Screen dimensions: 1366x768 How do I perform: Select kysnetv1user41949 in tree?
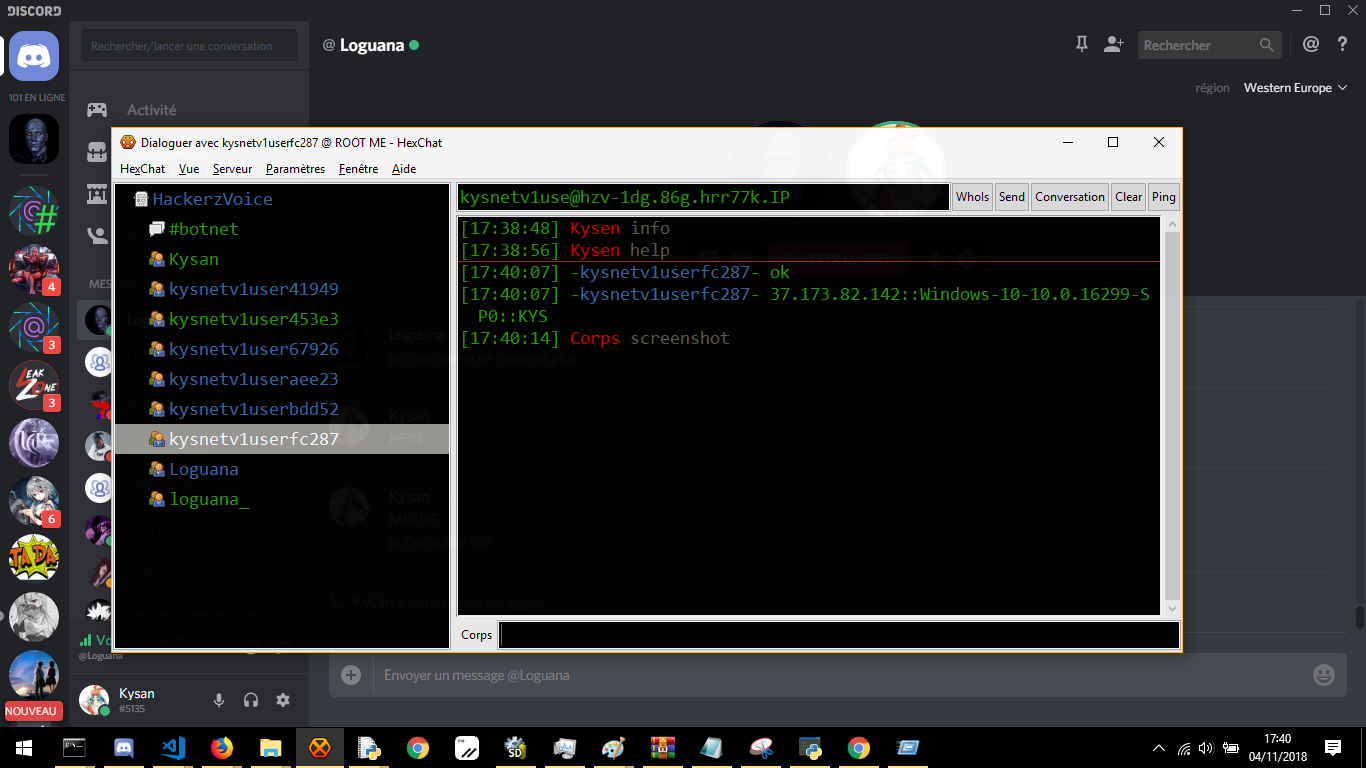pos(253,289)
